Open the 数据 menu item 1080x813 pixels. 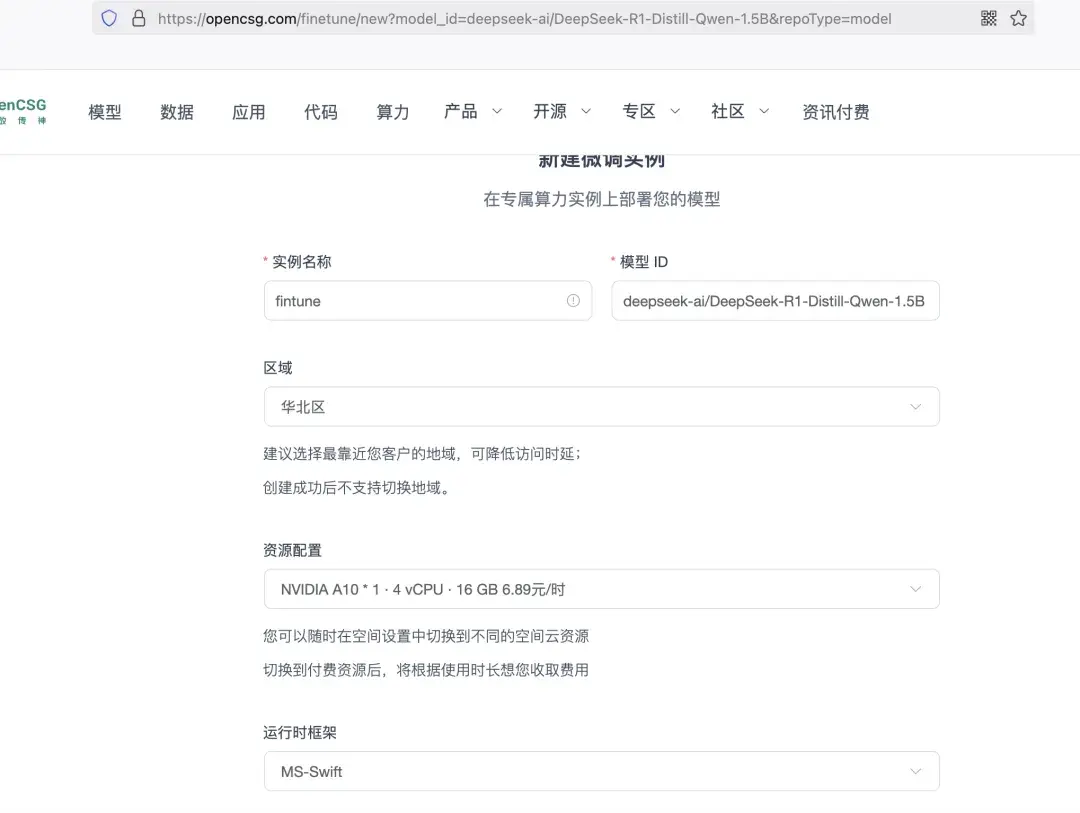pyautogui.click(x=177, y=112)
